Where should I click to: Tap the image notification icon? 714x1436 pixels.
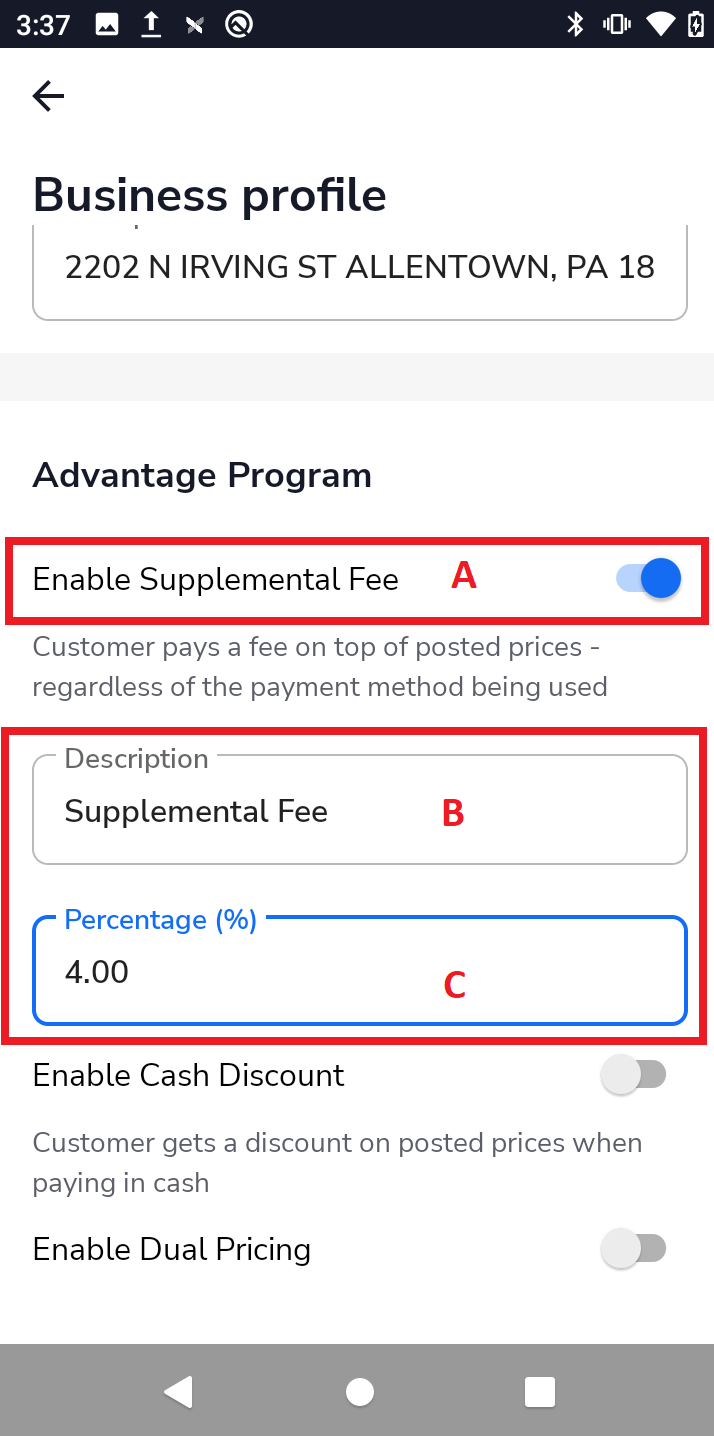tap(106, 24)
